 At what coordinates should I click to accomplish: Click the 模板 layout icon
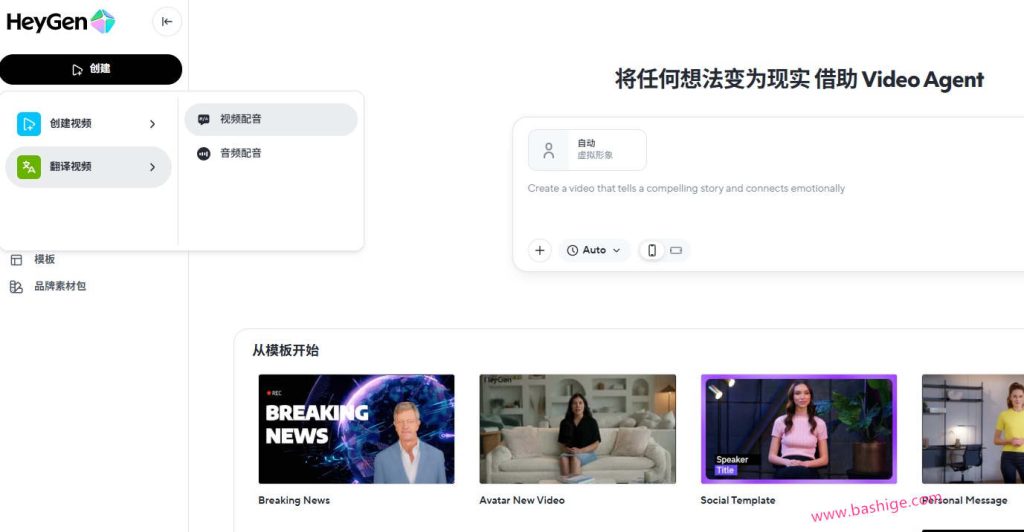[16, 260]
